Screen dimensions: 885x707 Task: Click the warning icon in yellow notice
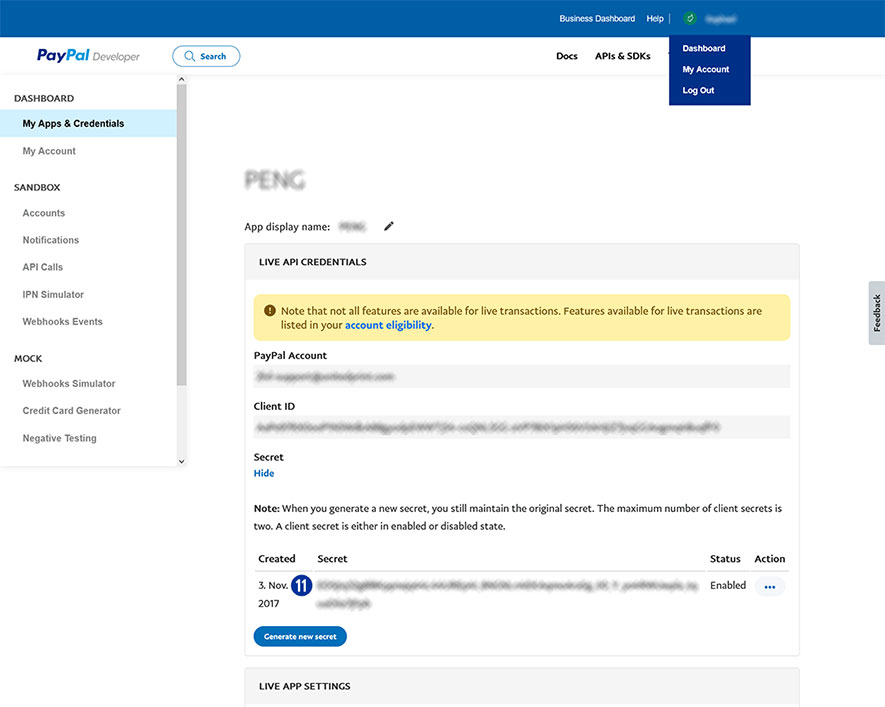coord(270,311)
